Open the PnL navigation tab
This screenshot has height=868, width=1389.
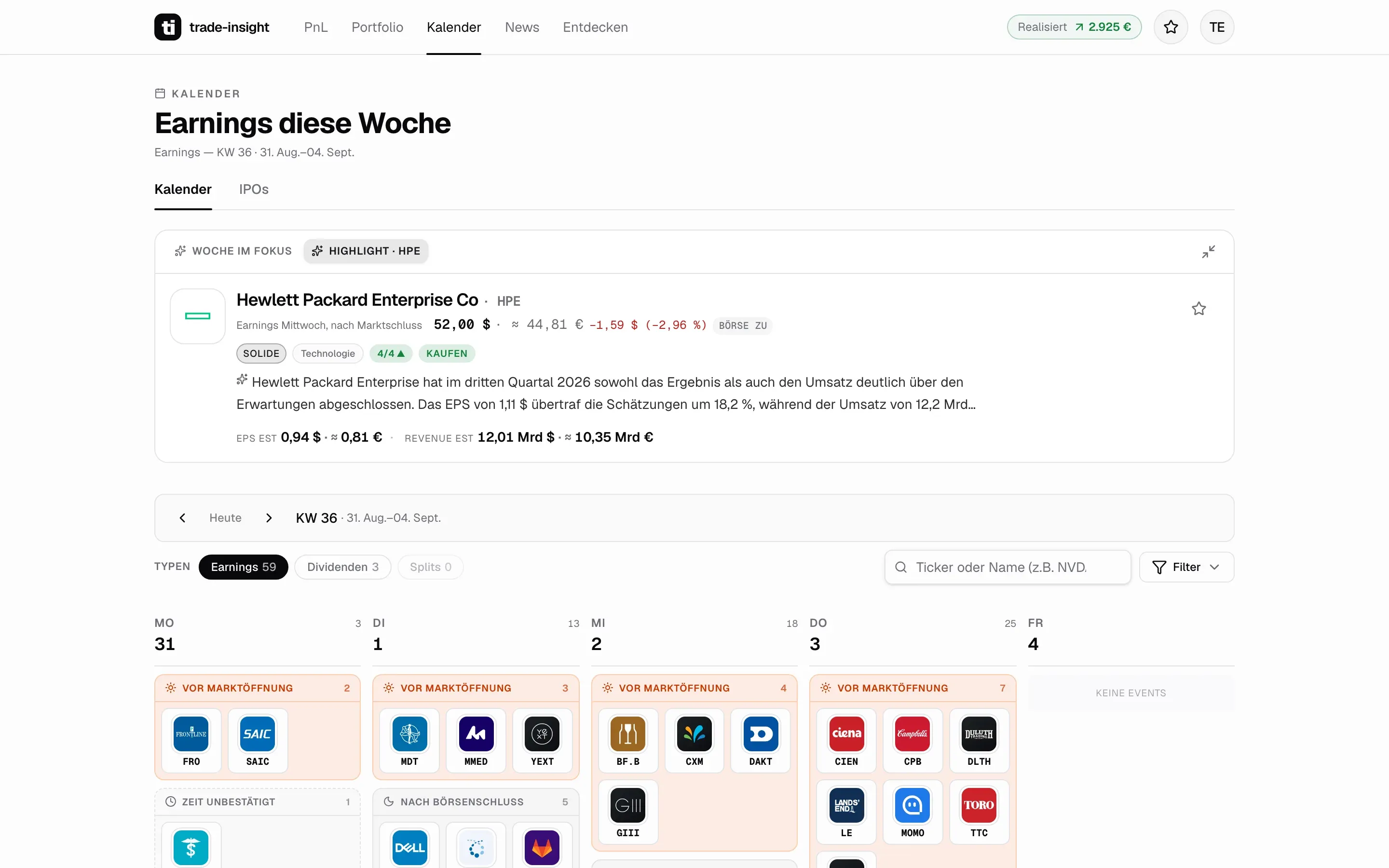pos(316,27)
